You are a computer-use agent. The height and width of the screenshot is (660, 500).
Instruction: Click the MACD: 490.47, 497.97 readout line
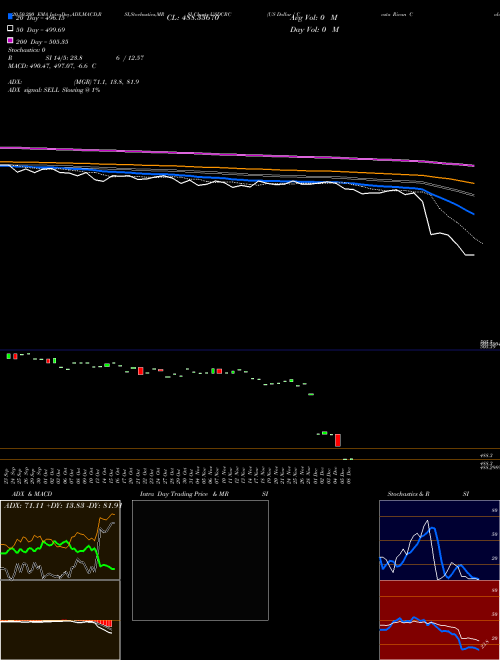pos(52,66)
